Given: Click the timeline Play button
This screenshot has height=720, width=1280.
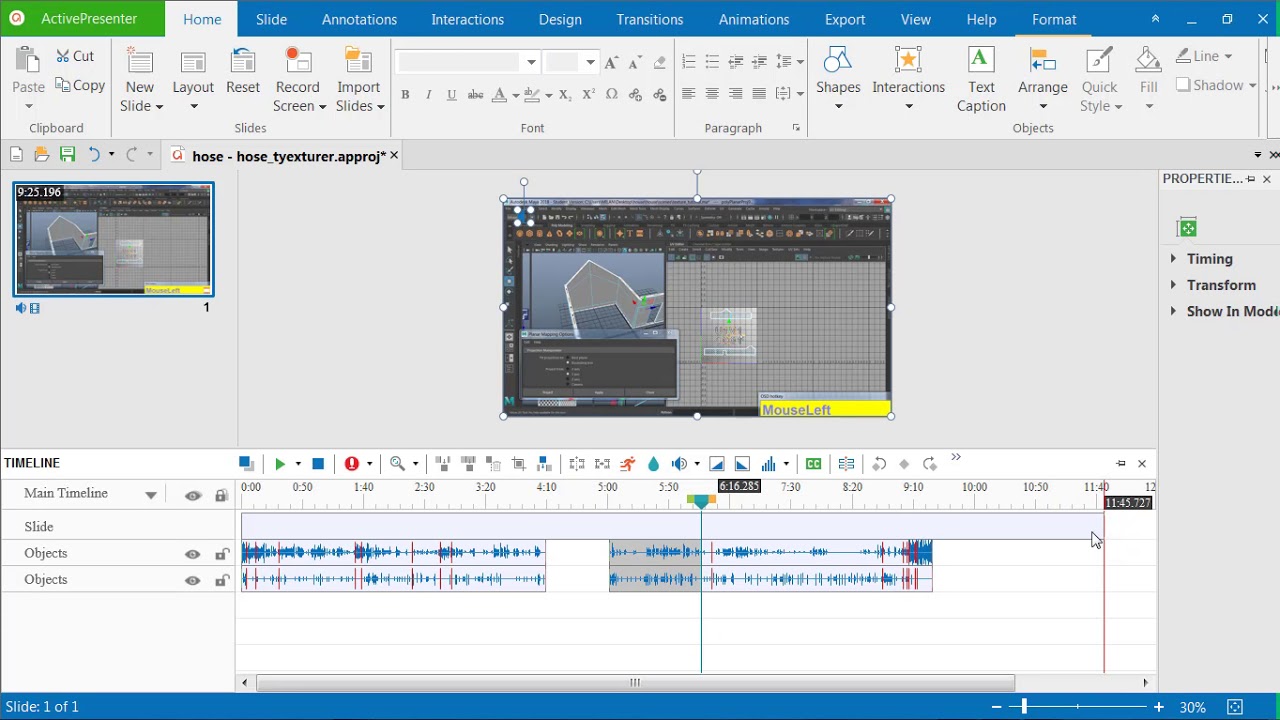Looking at the screenshot, I should click(280, 464).
